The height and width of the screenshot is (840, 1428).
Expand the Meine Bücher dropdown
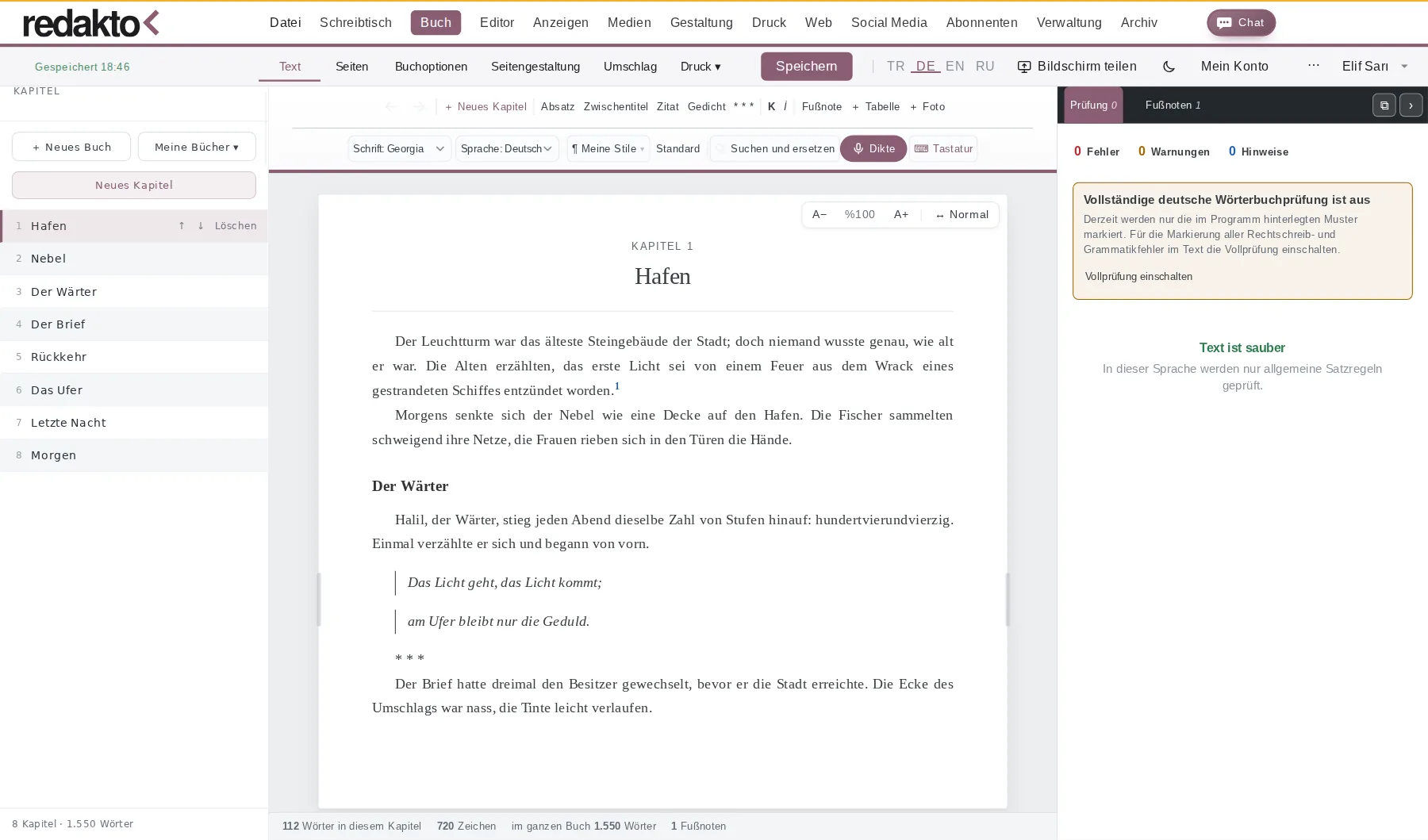click(197, 147)
